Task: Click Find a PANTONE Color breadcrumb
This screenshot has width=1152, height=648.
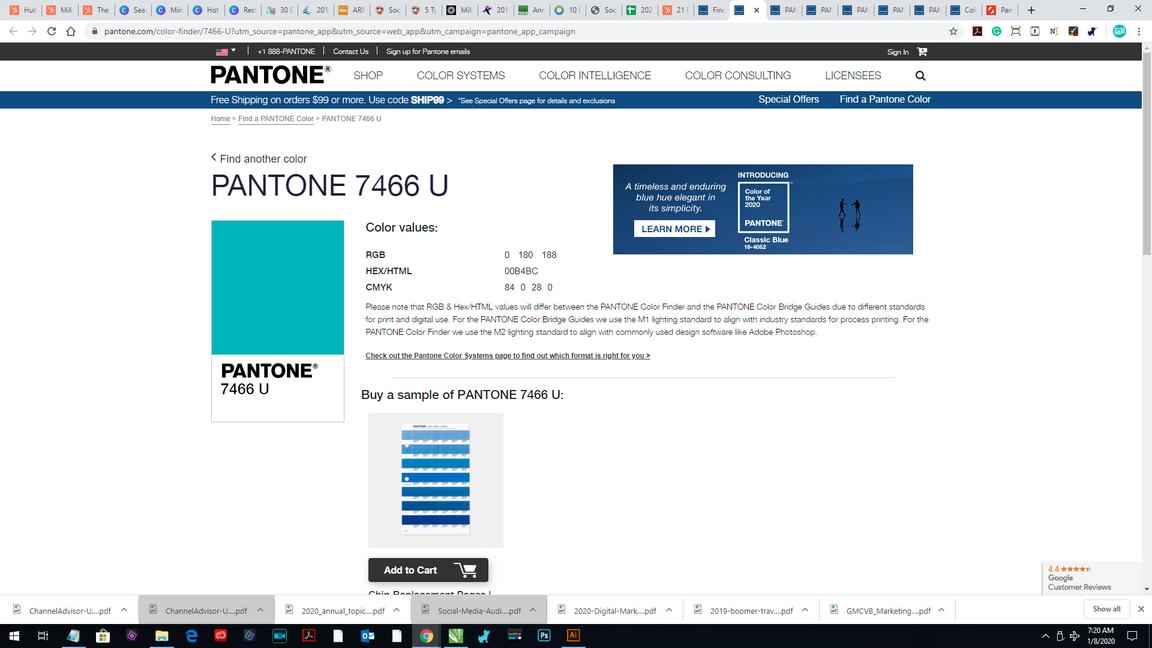Action: 276,118
